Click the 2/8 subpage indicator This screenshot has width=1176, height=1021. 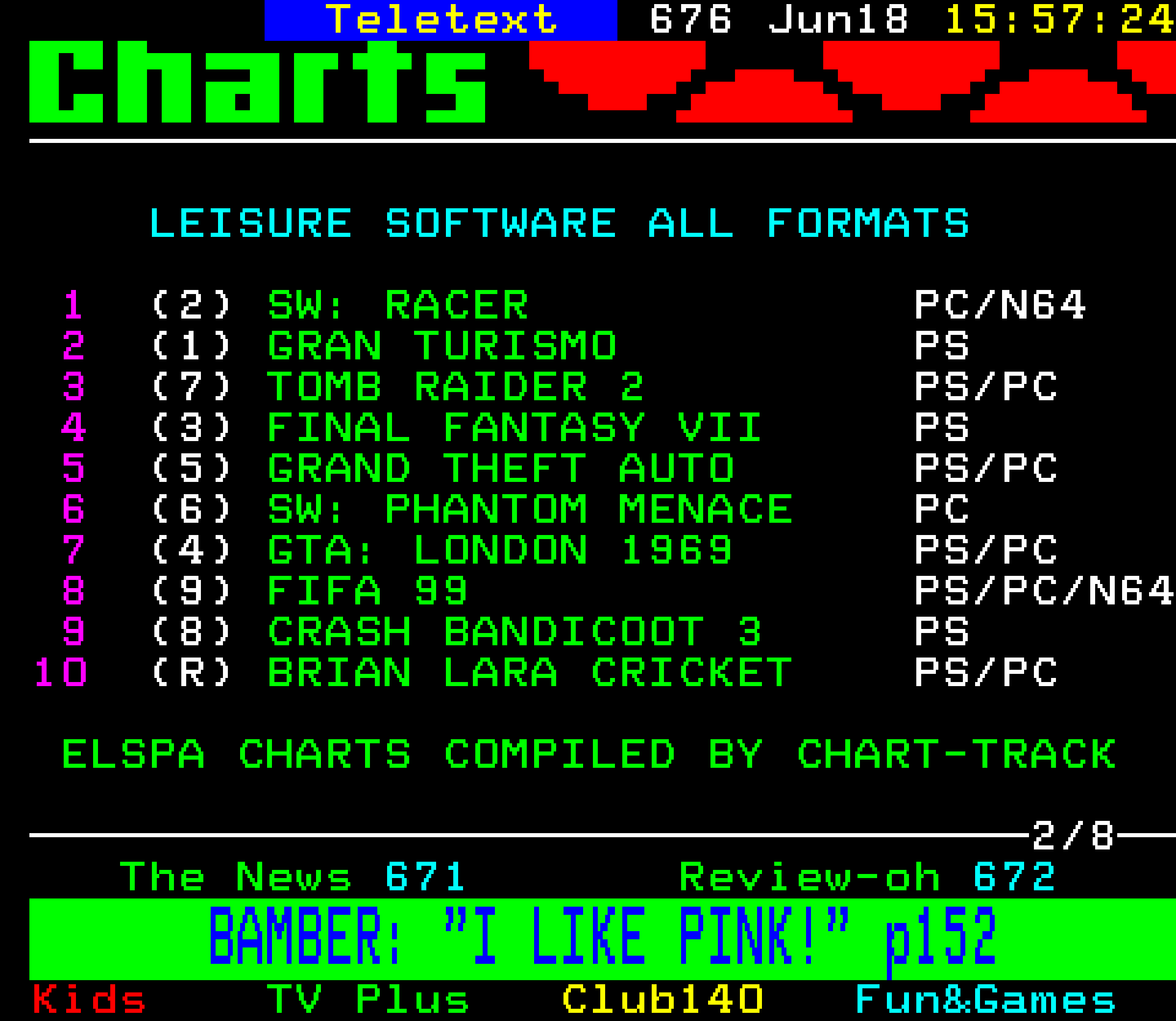point(1073,836)
